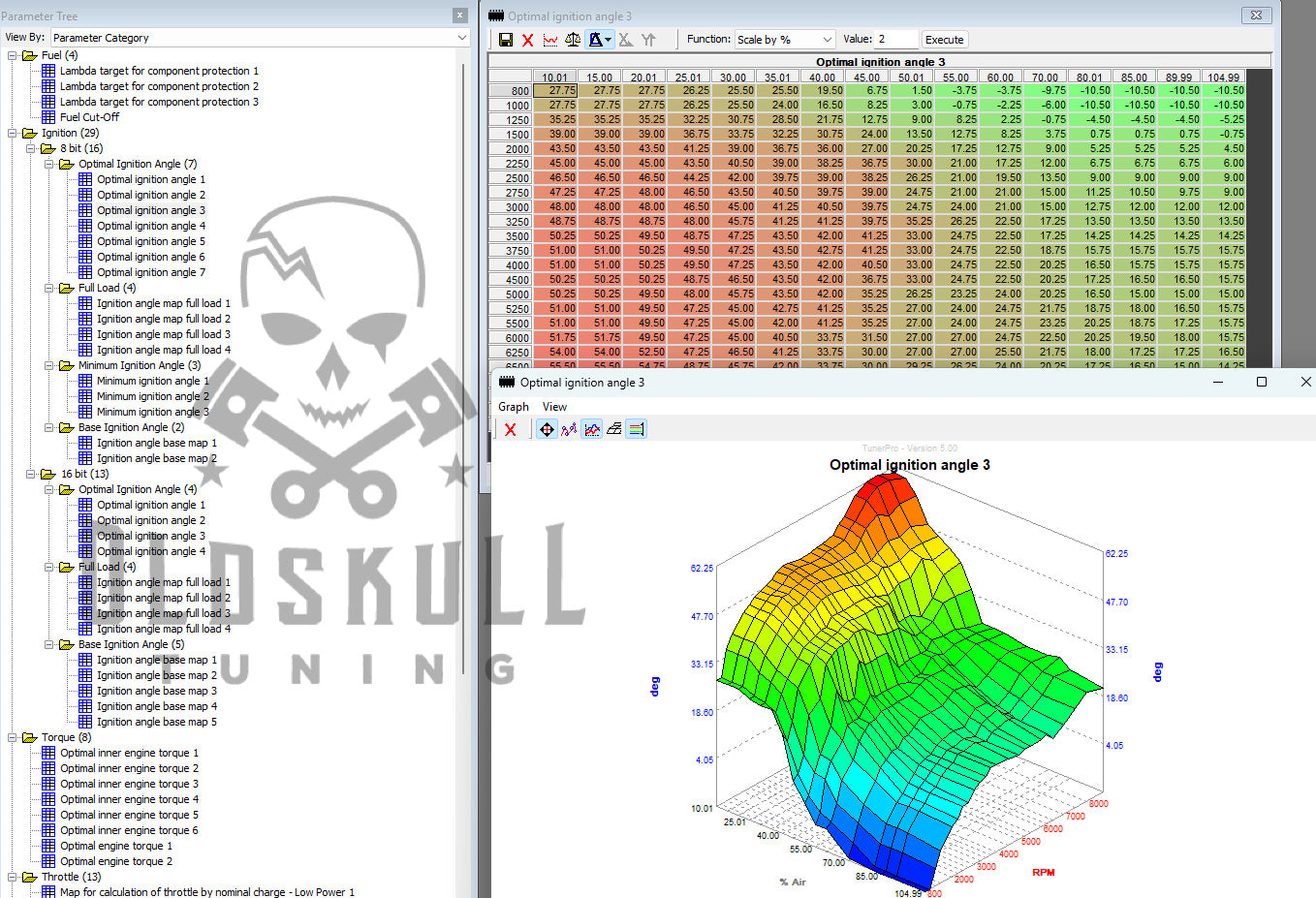Select Fuel Cut-Off in parameter tree
Image resolution: width=1316 pixels, height=898 pixels.
(89, 117)
